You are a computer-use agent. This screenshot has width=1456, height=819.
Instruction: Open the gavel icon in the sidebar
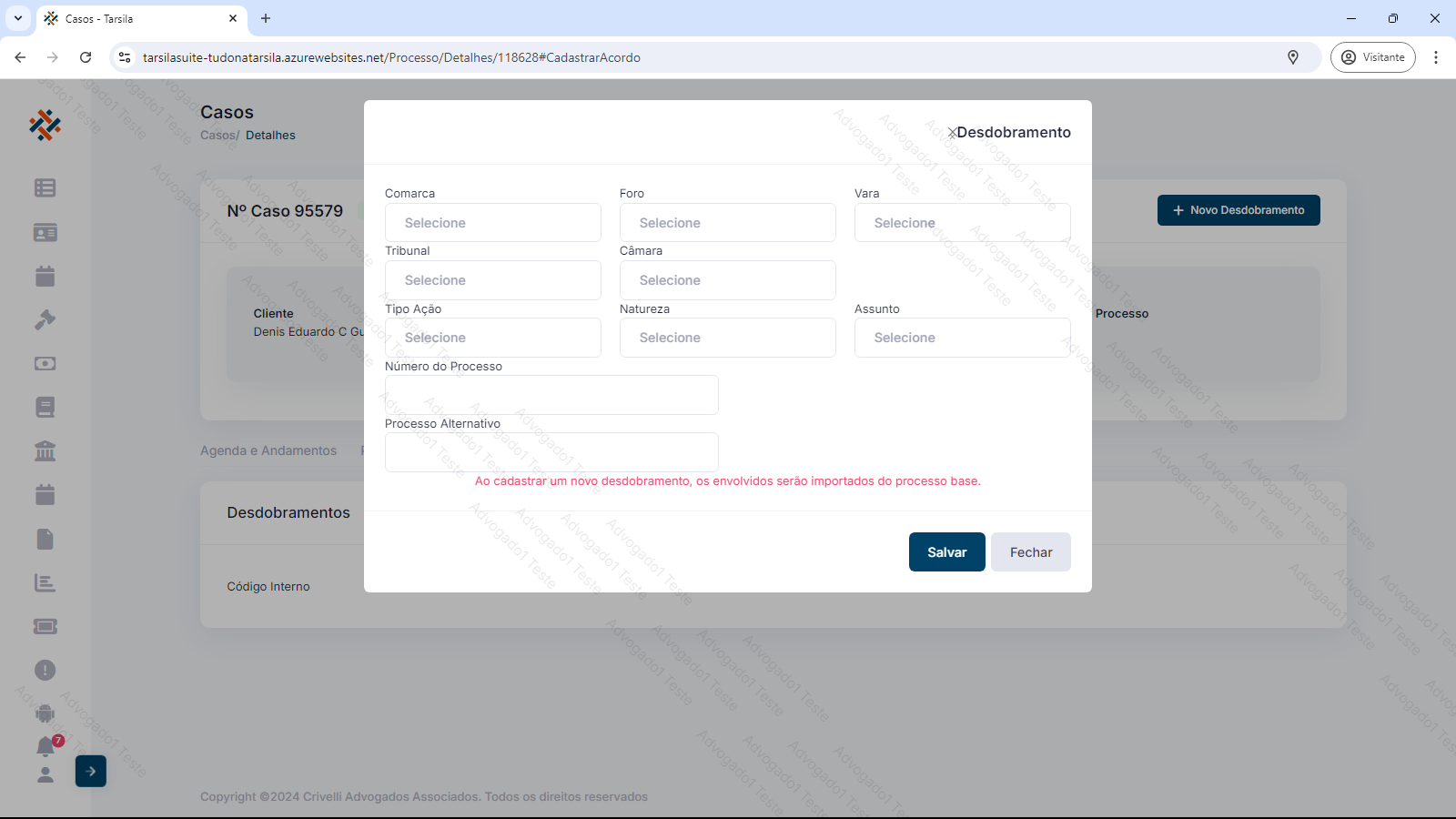click(x=45, y=319)
